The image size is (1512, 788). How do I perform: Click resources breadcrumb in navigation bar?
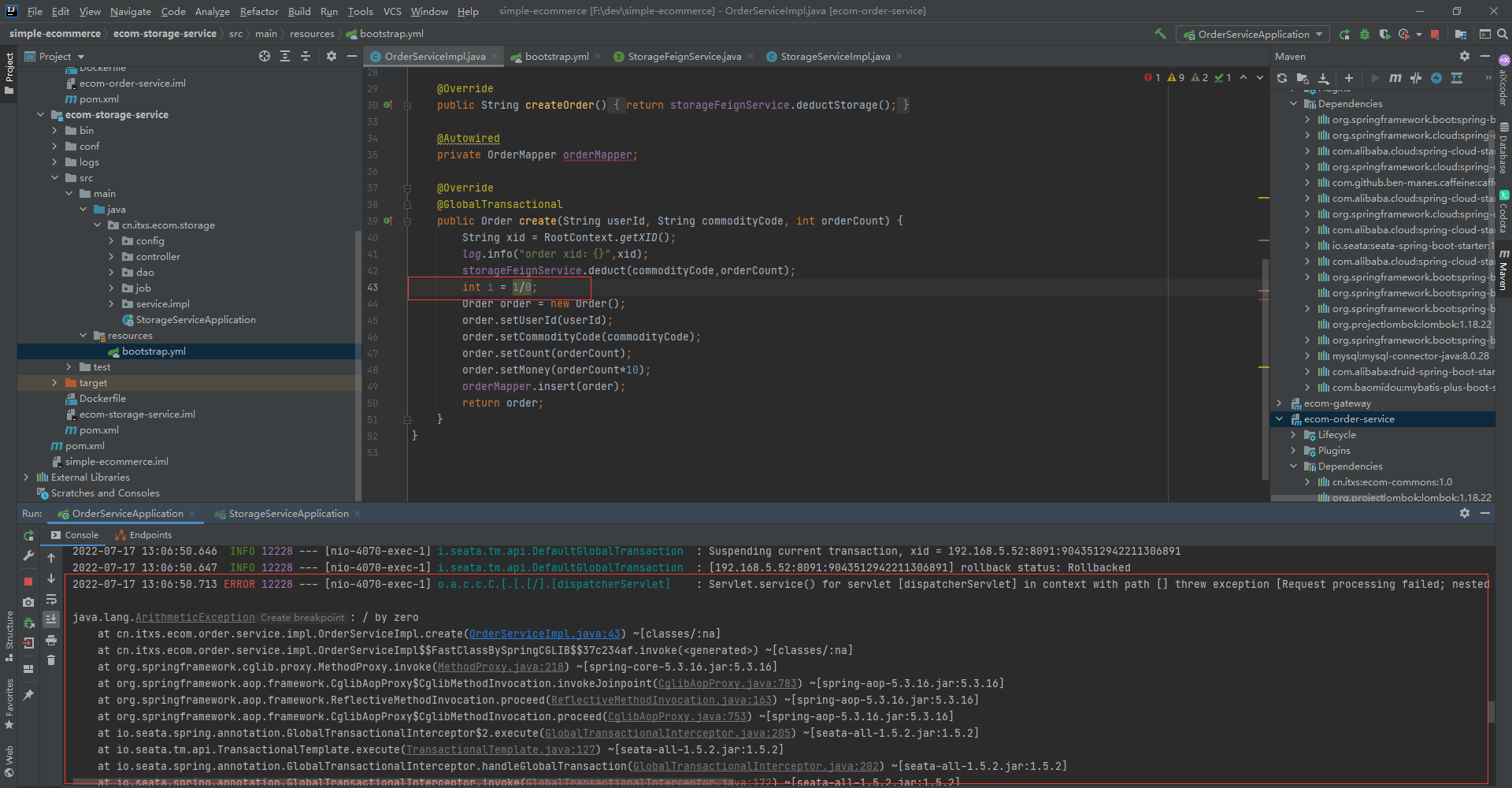click(312, 34)
